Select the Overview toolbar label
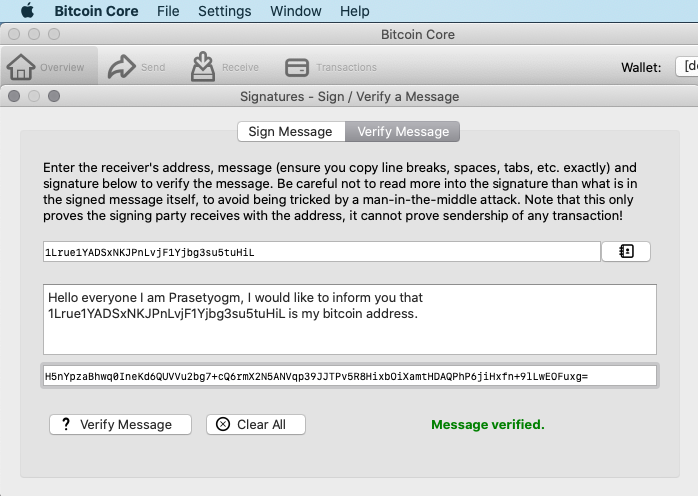 pos(62,67)
